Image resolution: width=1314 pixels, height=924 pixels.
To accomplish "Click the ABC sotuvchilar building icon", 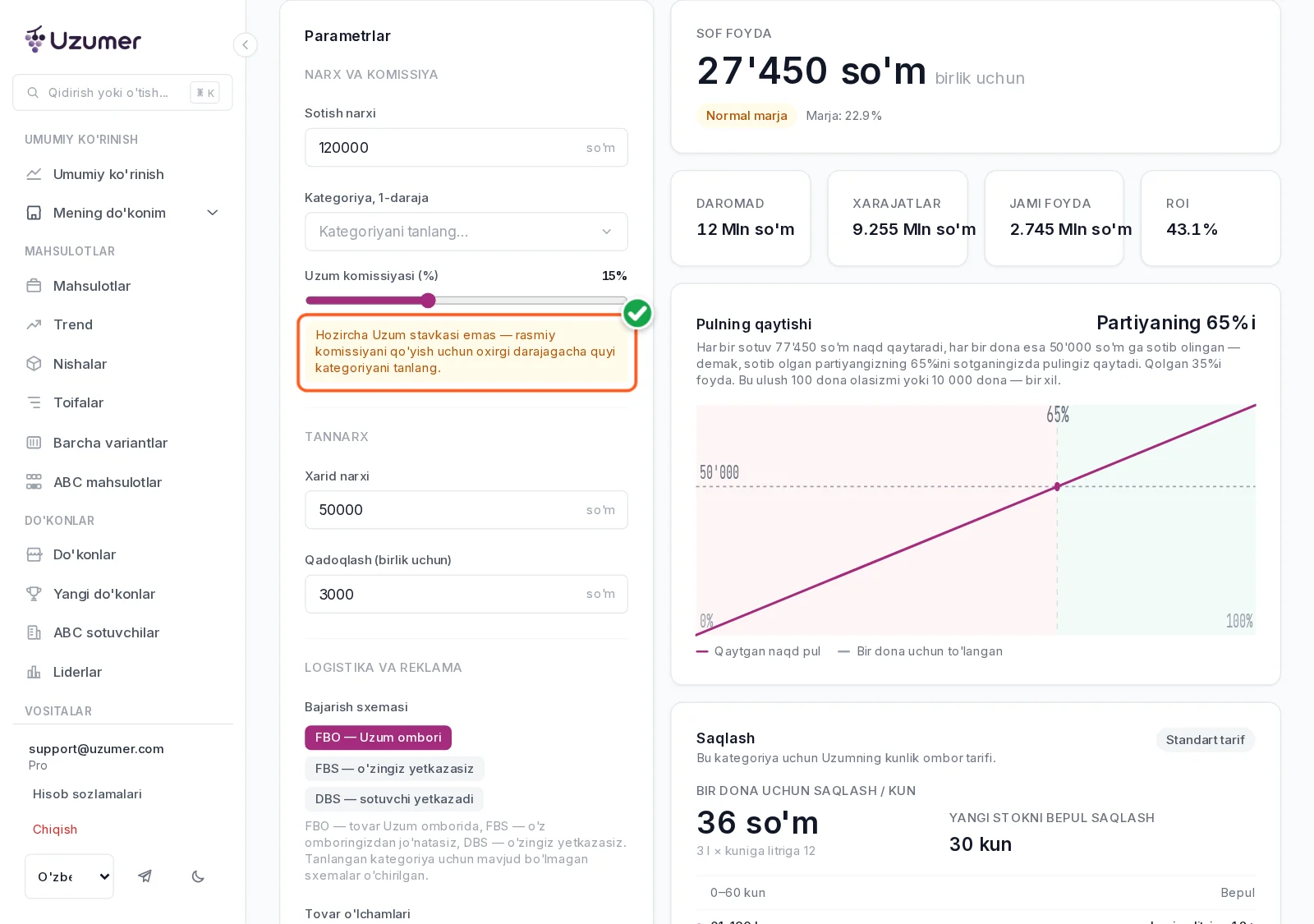I will tap(34, 632).
